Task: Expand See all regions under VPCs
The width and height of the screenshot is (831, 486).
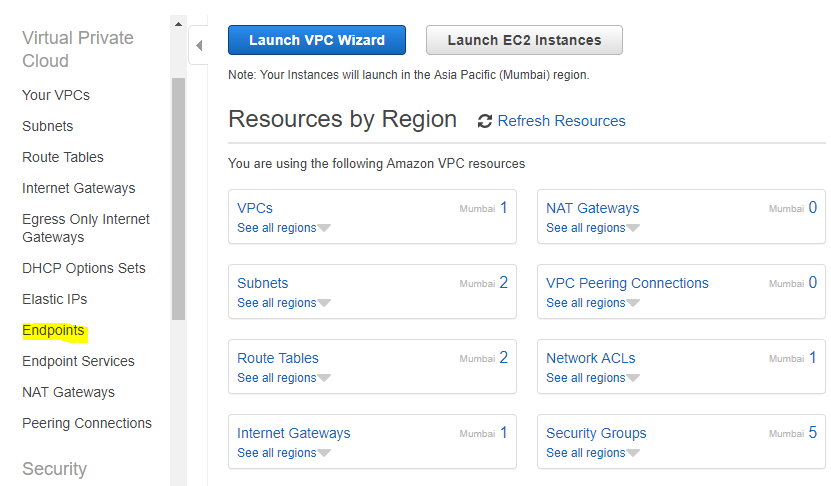Action: 284,228
